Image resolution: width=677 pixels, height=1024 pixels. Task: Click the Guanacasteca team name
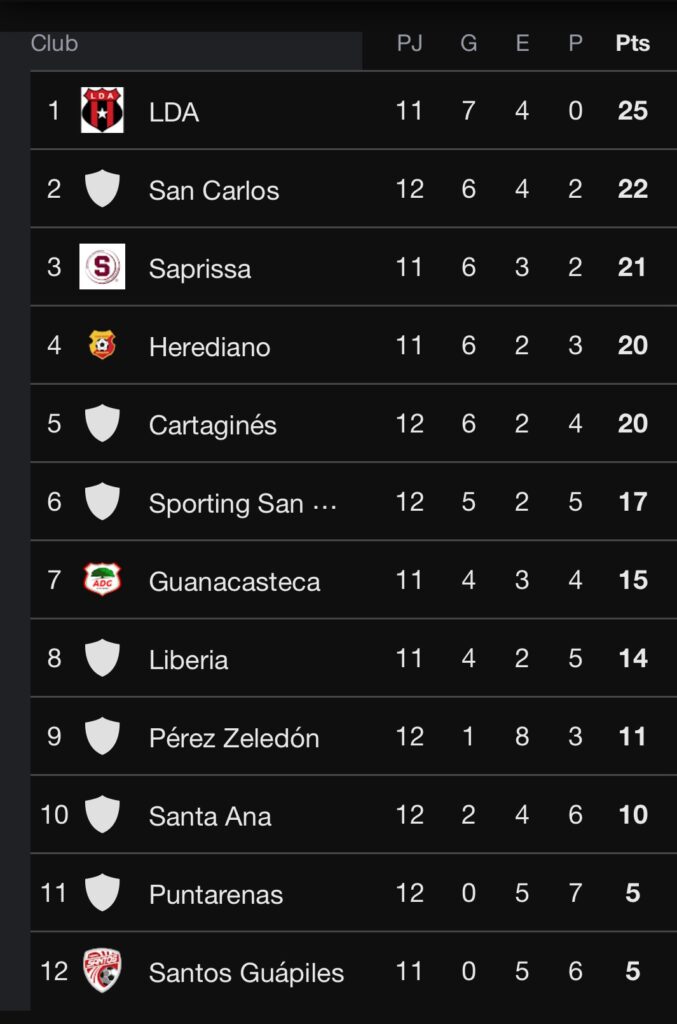point(234,581)
